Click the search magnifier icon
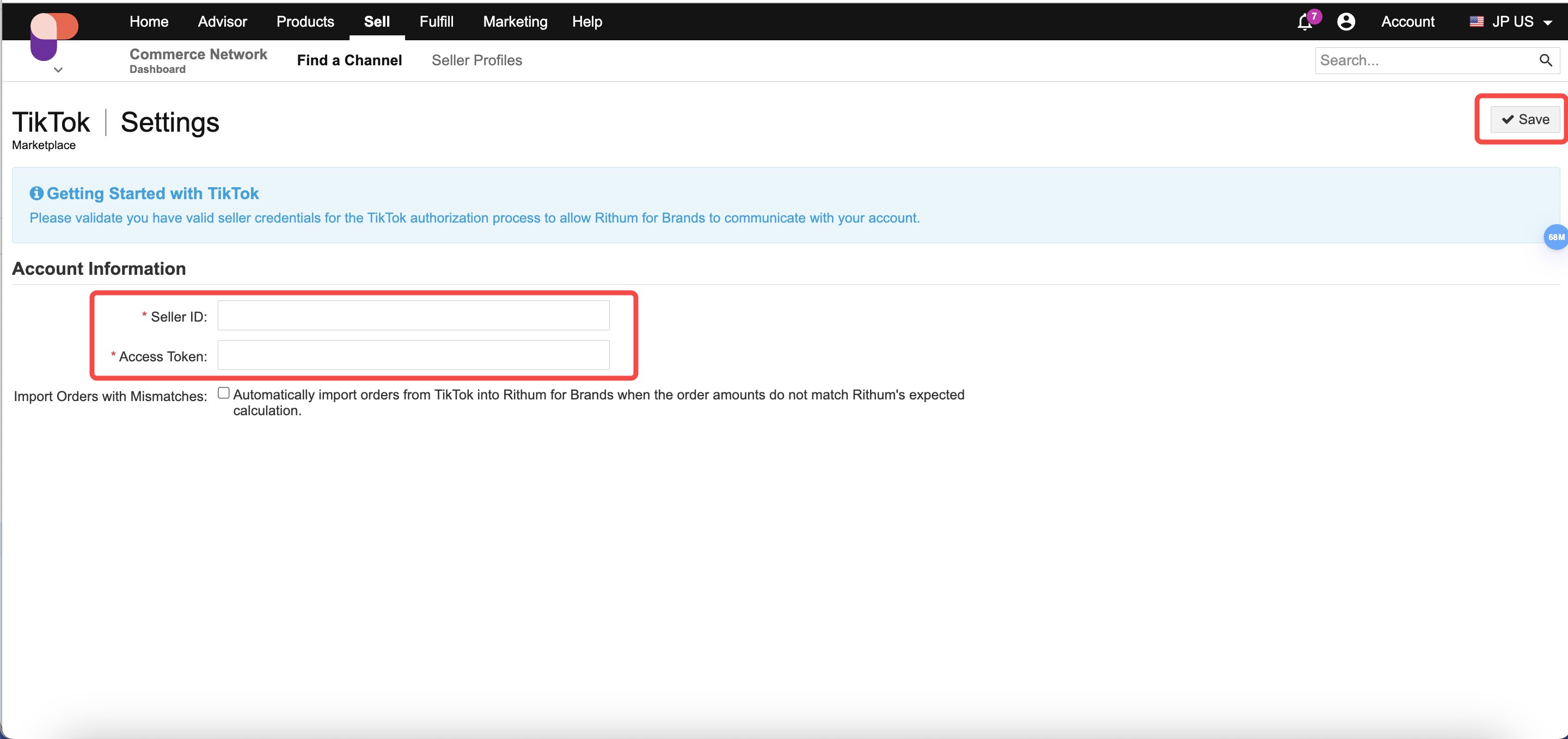1568x739 pixels. pyautogui.click(x=1546, y=60)
